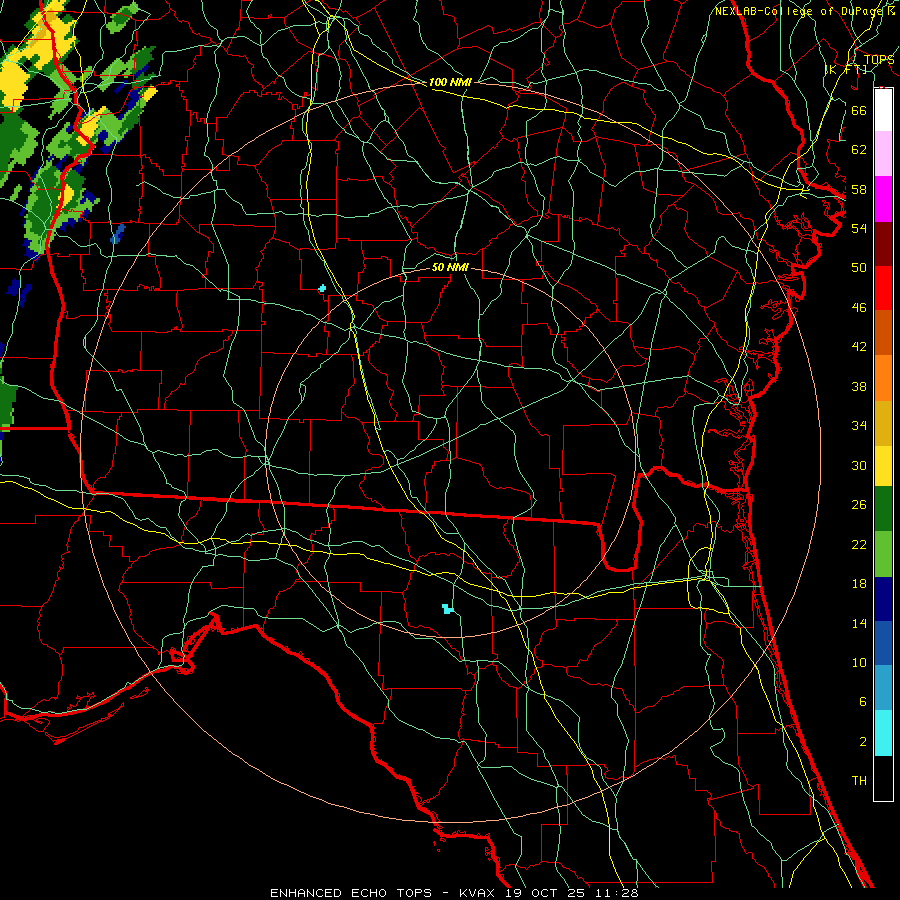This screenshot has width=900, height=900.
Task: Select the dark orange legend swatch
Action: click(883, 333)
